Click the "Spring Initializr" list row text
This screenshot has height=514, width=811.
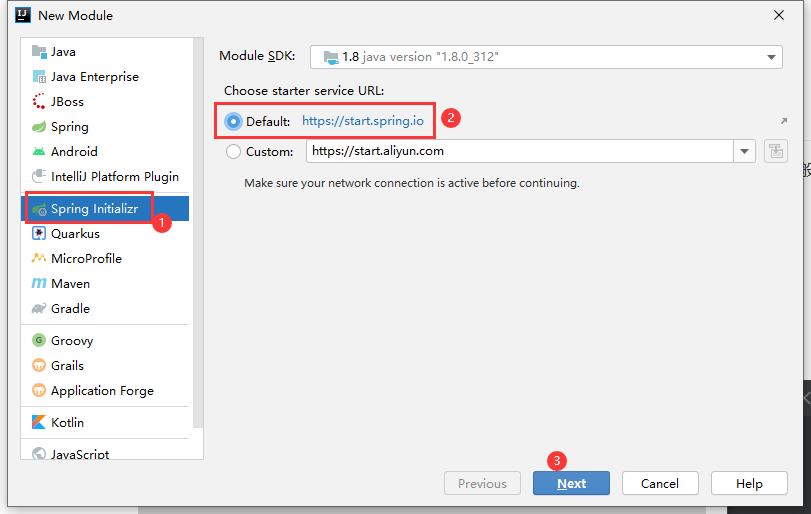coord(95,209)
